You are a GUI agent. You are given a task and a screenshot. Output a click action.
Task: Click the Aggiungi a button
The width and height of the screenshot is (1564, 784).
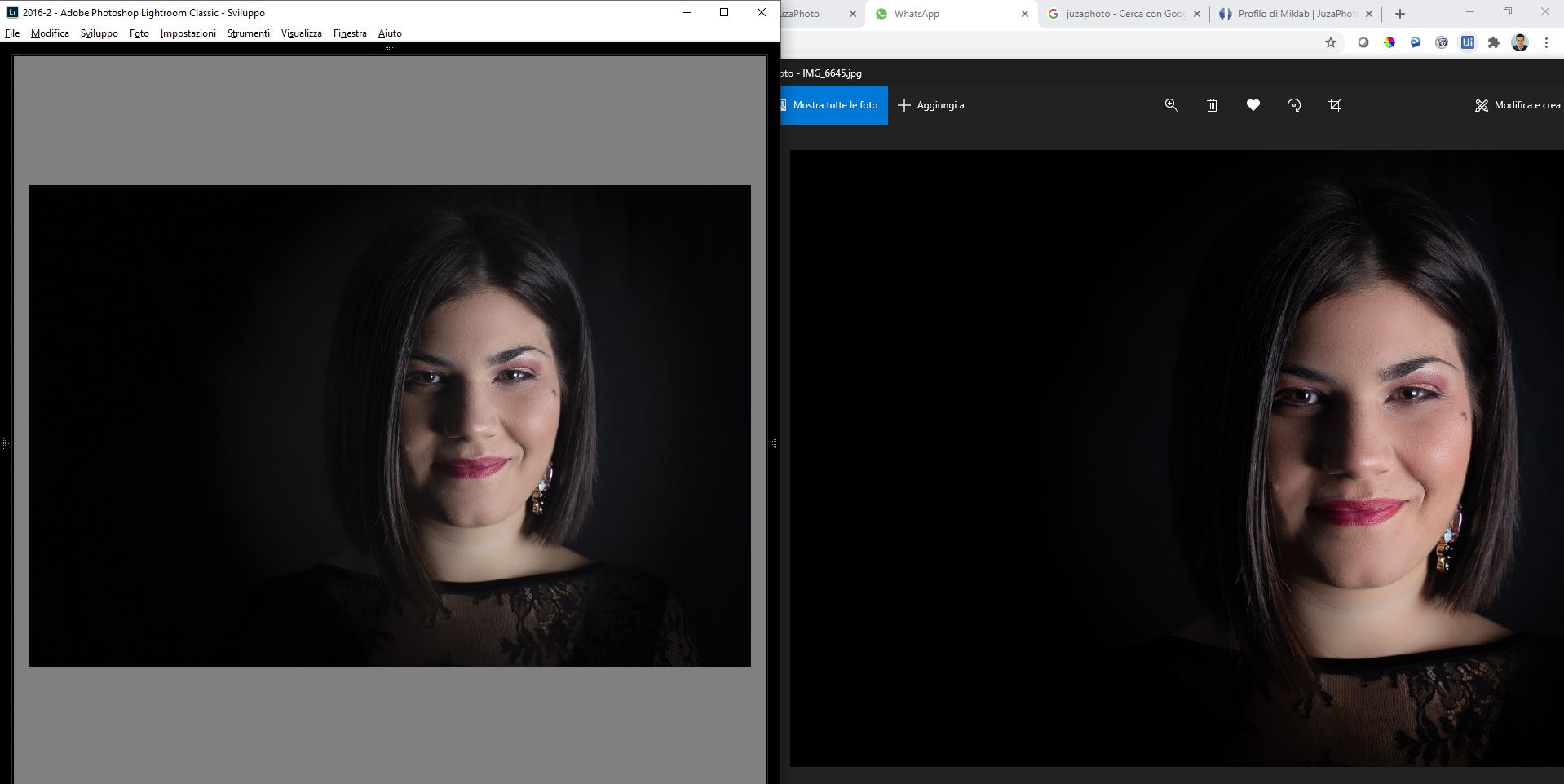pos(931,105)
